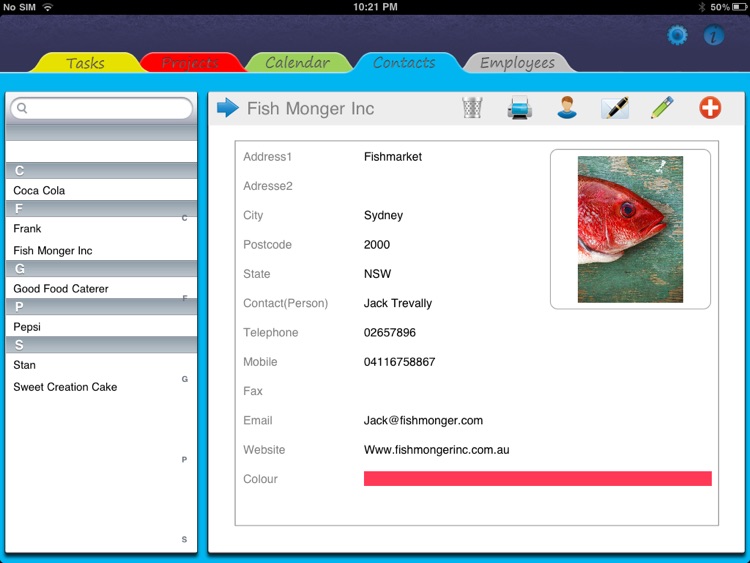Image resolution: width=750 pixels, height=563 pixels.
Task: Add new contact with red plus
Action: [710, 108]
